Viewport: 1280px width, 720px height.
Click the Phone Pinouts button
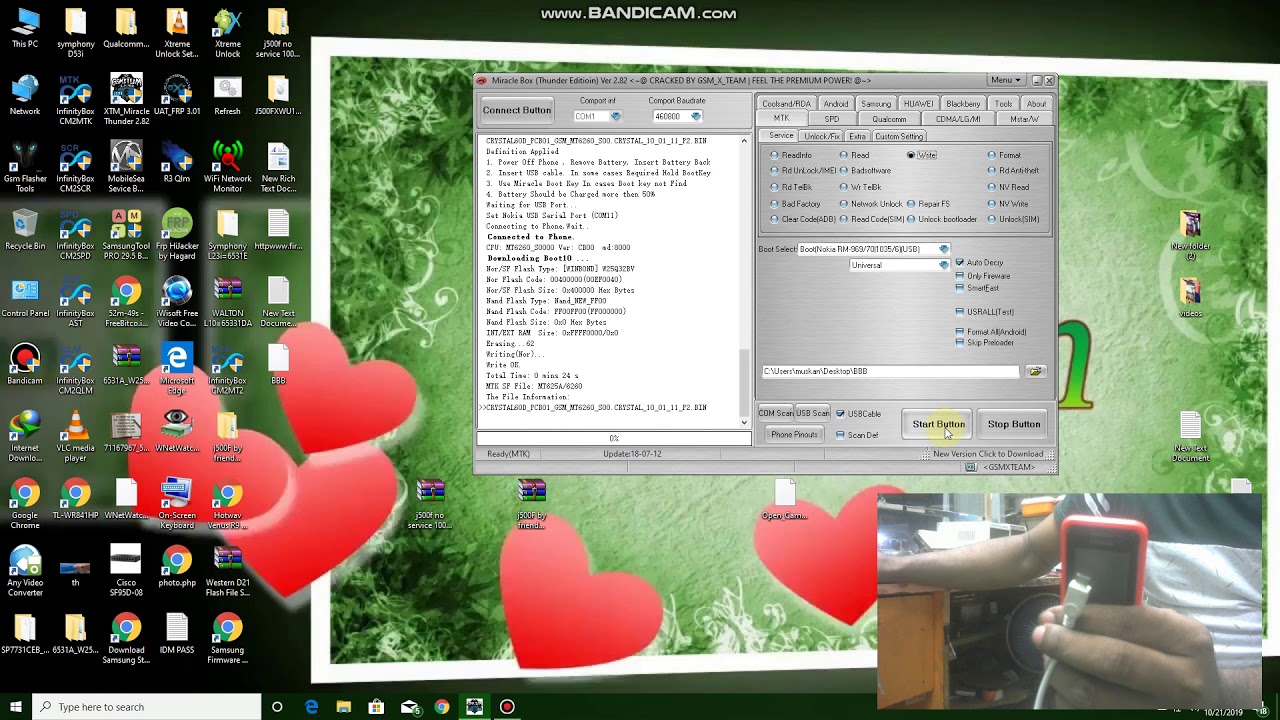(794, 435)
